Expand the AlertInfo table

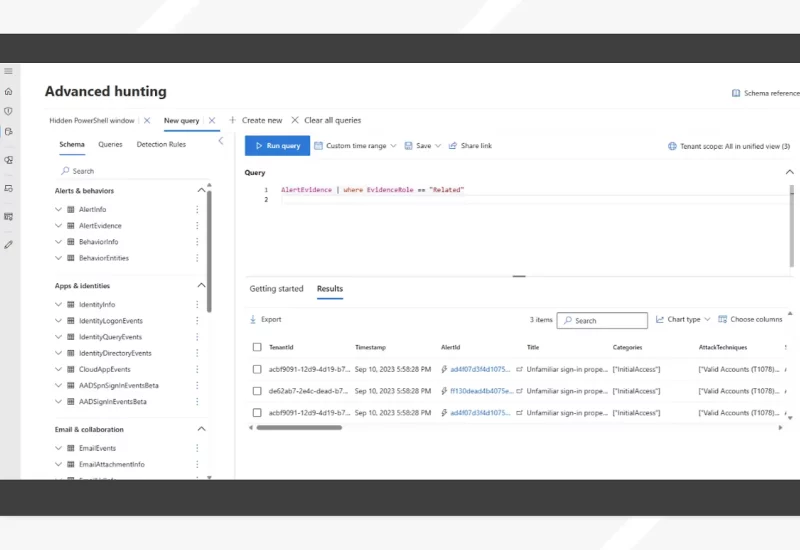point(58,209)
